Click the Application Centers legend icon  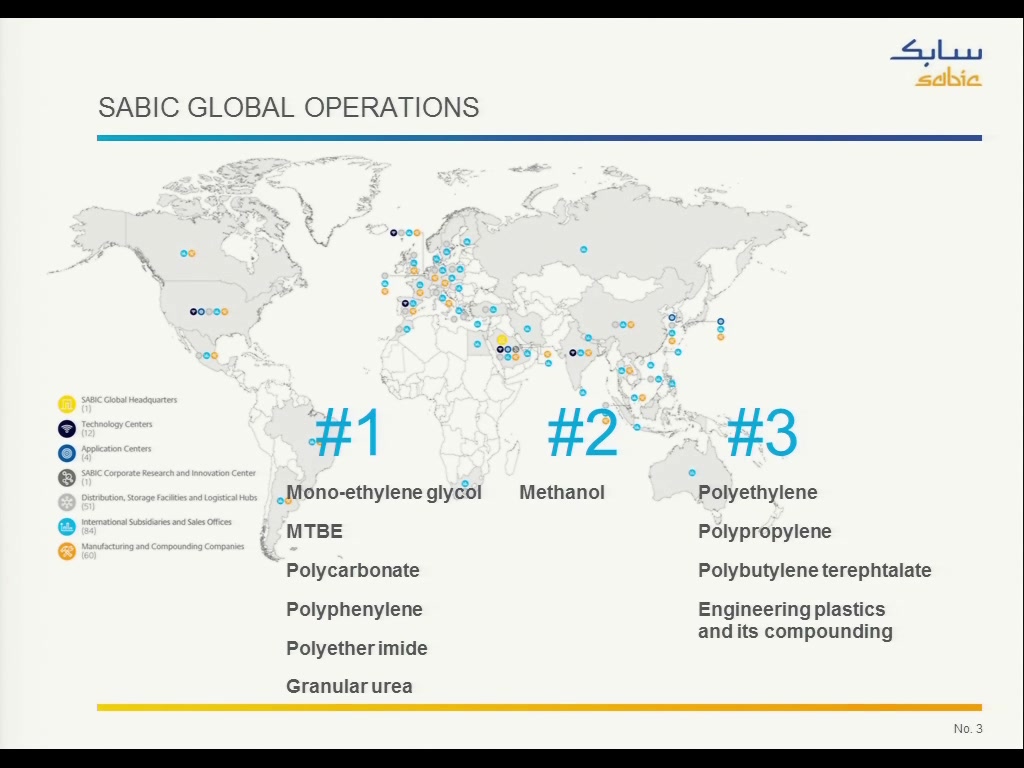click(67, 453)
